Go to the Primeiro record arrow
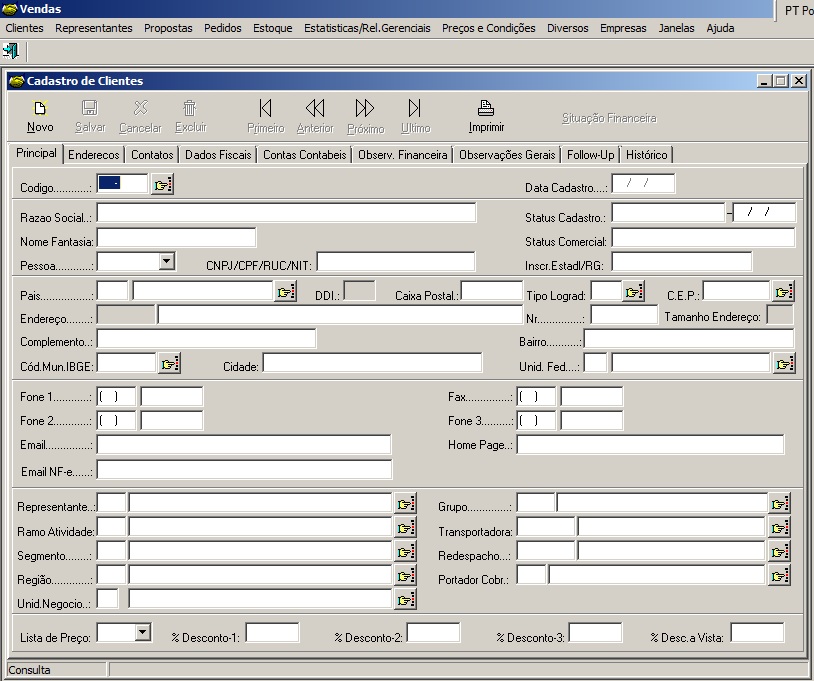This screenshot has height=681, width=814. 265,108
